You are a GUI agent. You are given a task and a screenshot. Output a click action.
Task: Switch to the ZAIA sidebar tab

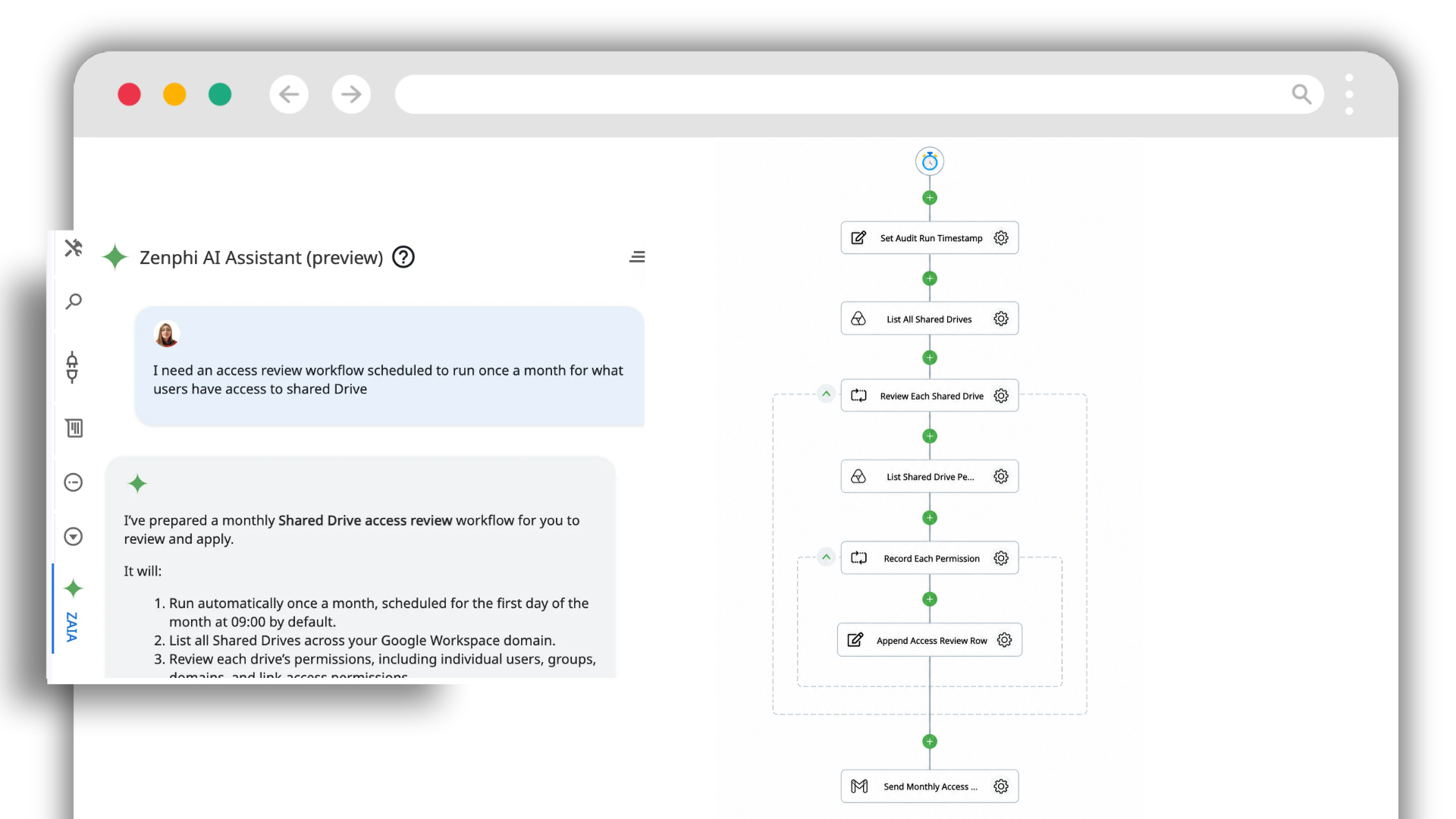(x=73, y=610)
